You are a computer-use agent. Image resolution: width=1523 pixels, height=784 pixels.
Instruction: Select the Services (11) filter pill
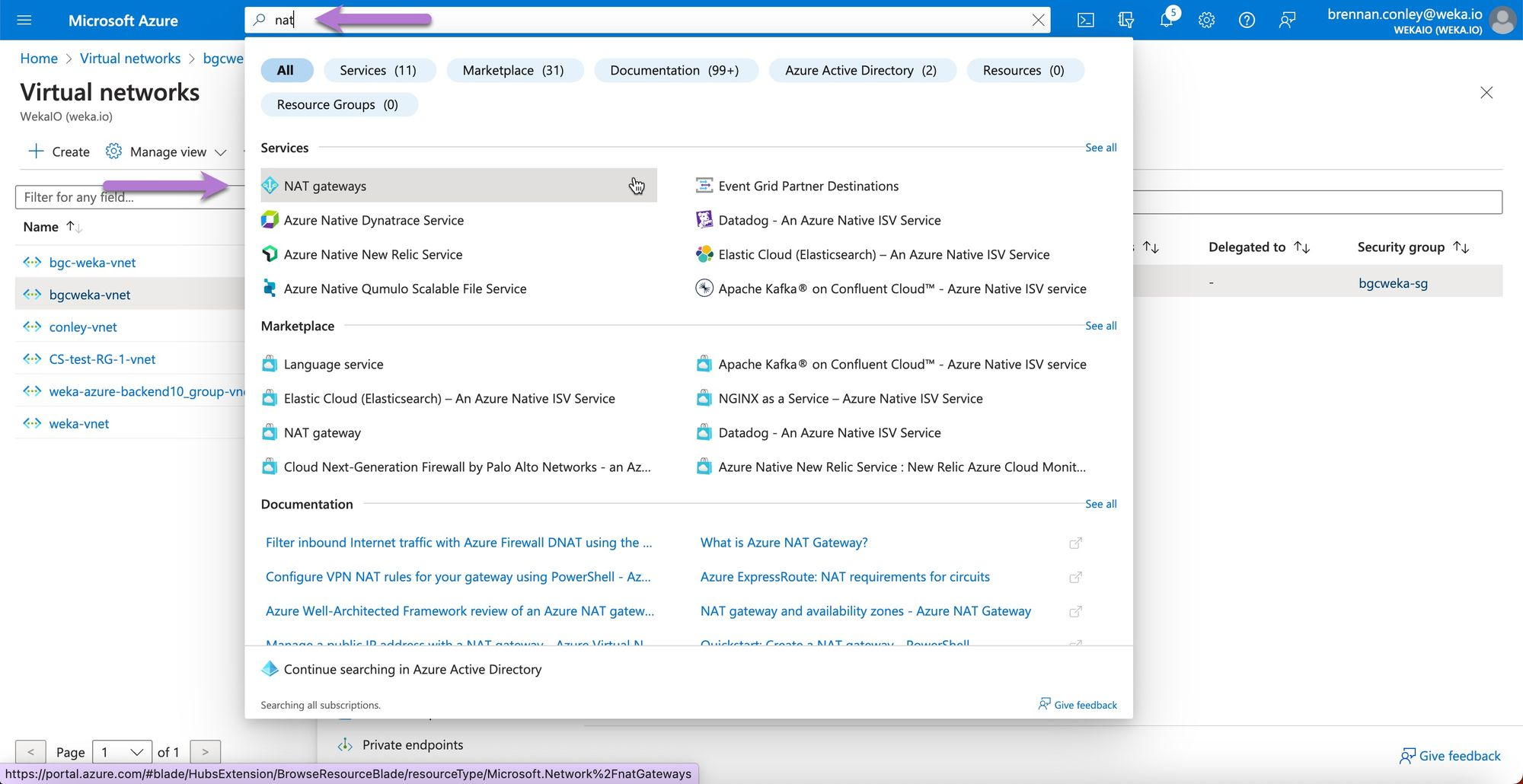tap(378, 70)
